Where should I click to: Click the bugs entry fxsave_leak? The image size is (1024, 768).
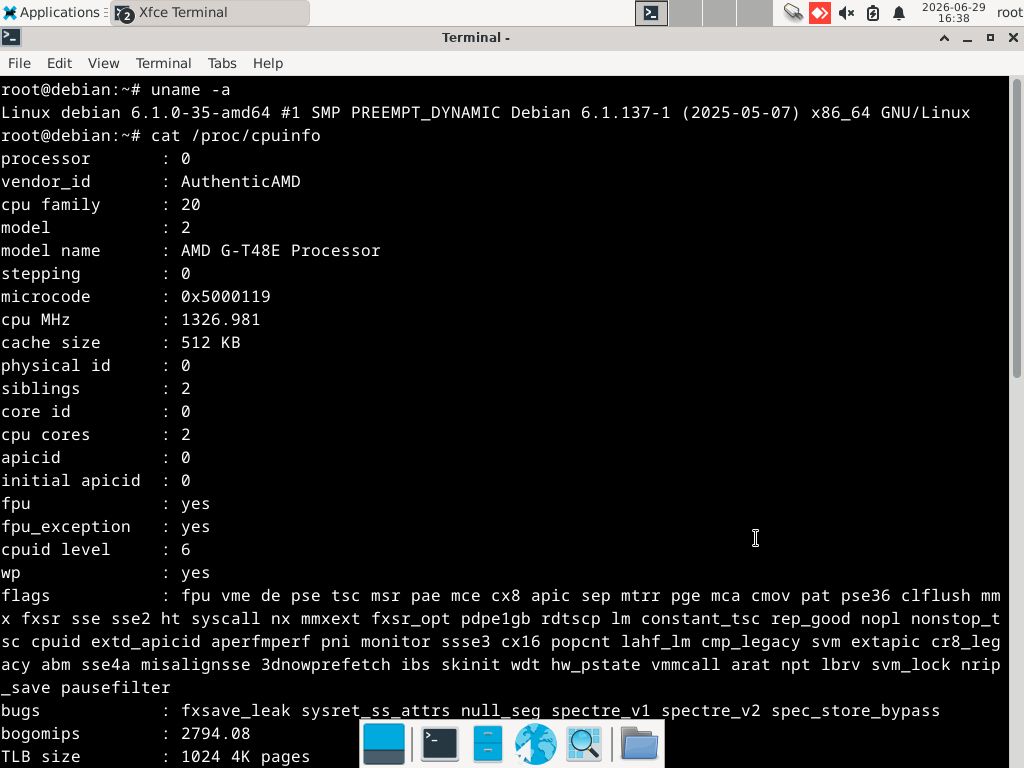coord(236,711)
